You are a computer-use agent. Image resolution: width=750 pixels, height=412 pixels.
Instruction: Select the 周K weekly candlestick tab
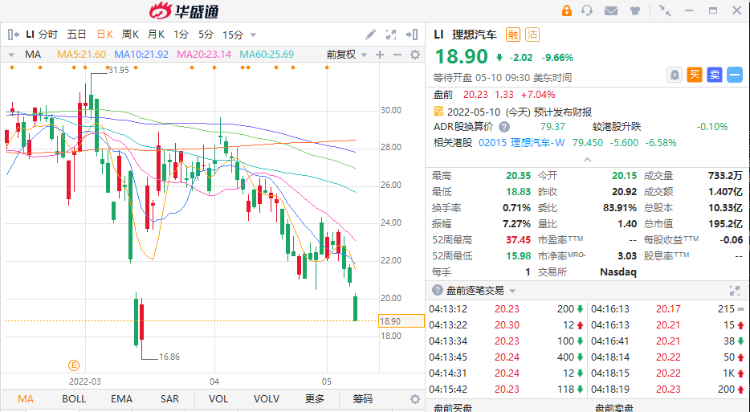(x=130, y=34)
